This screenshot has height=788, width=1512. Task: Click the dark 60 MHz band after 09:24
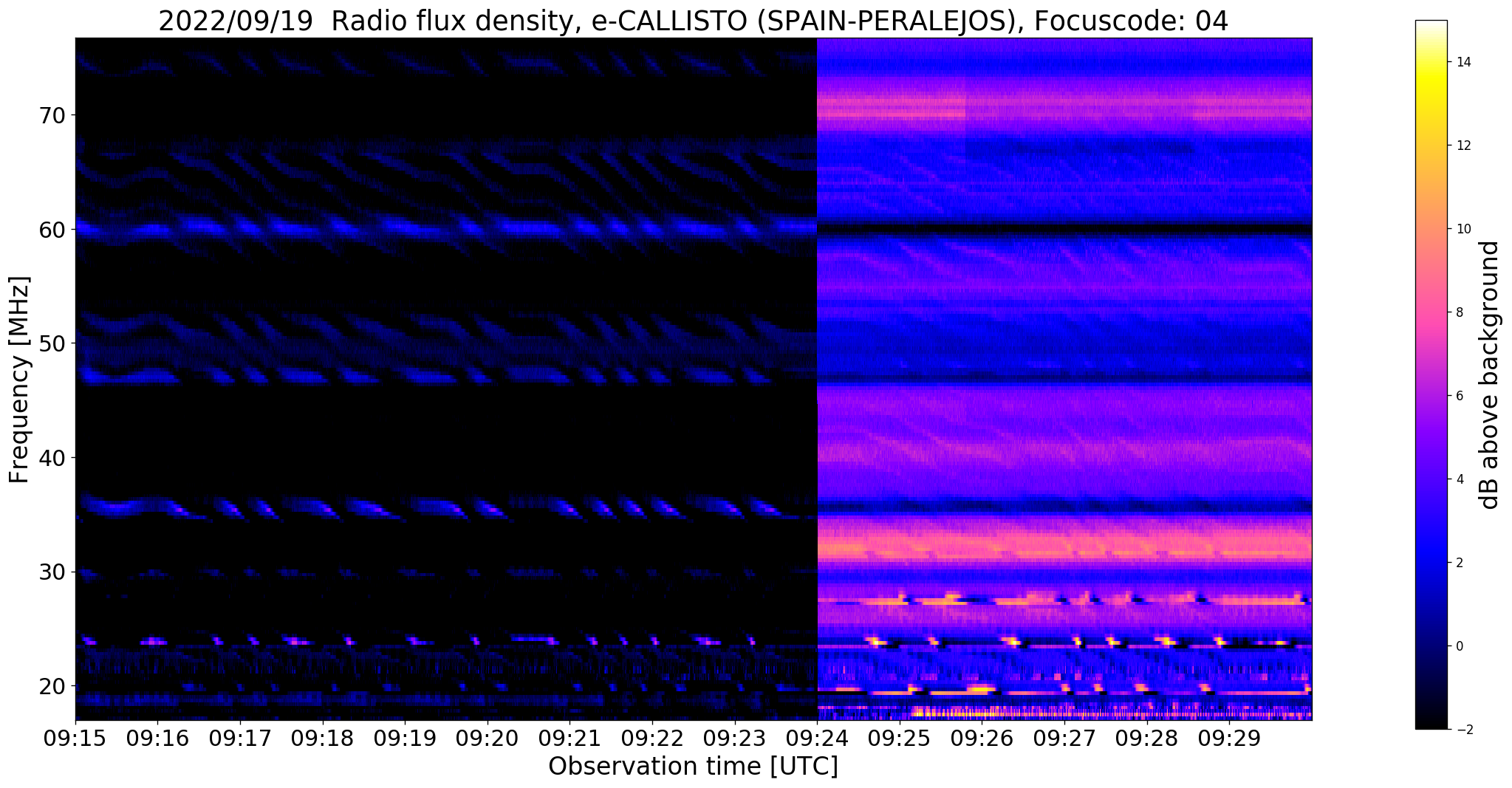pos(1064,230)
